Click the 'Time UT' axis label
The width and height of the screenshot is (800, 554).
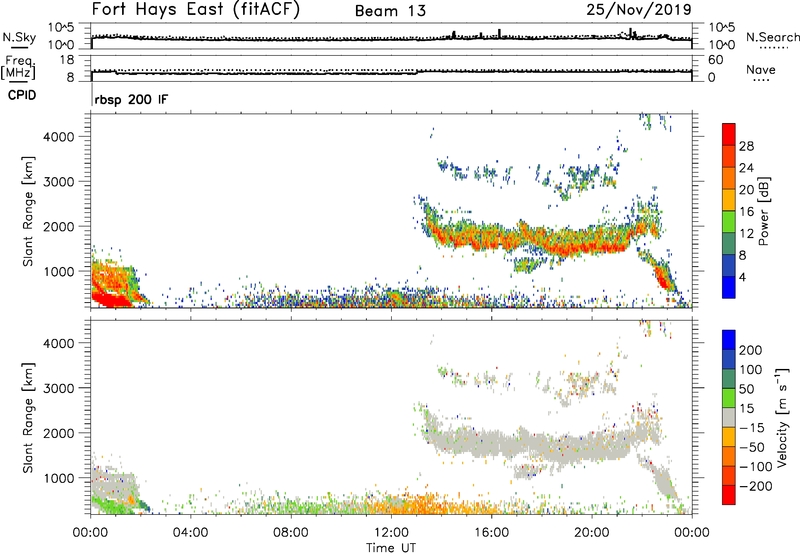tap(391, 547)
